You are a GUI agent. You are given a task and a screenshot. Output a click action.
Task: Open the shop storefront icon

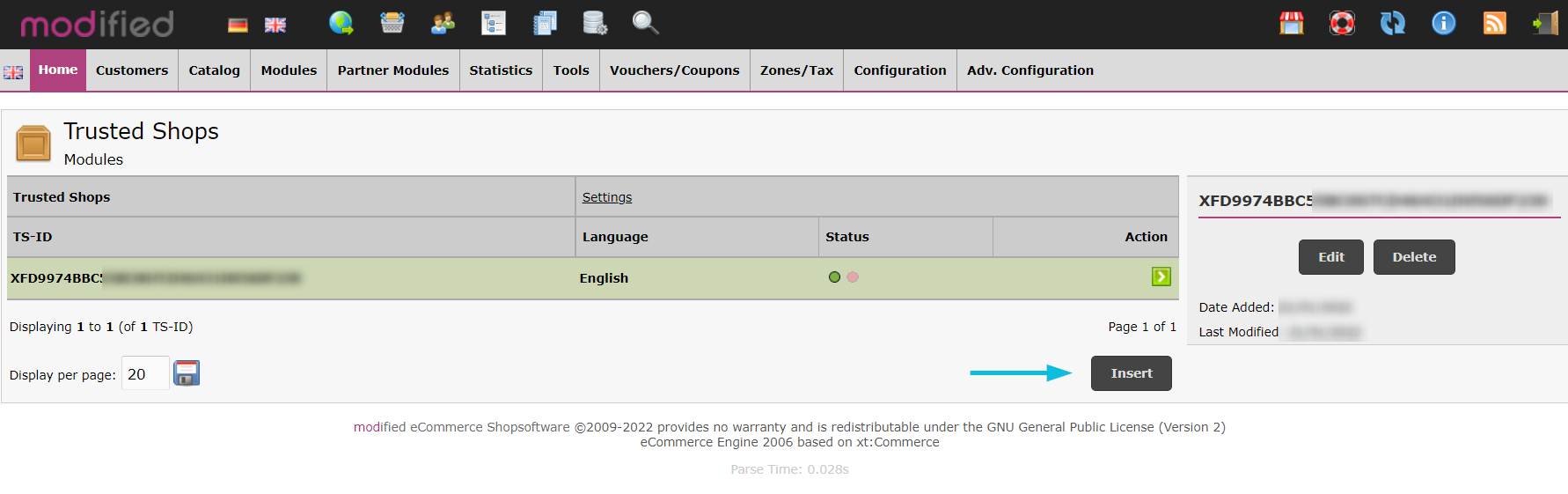coord(1292,23)
